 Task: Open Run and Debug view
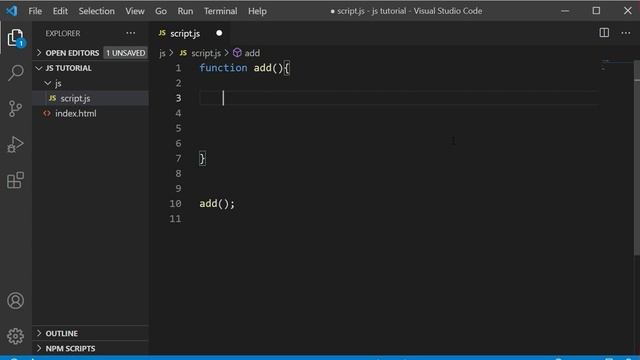[x=16, y=144]
